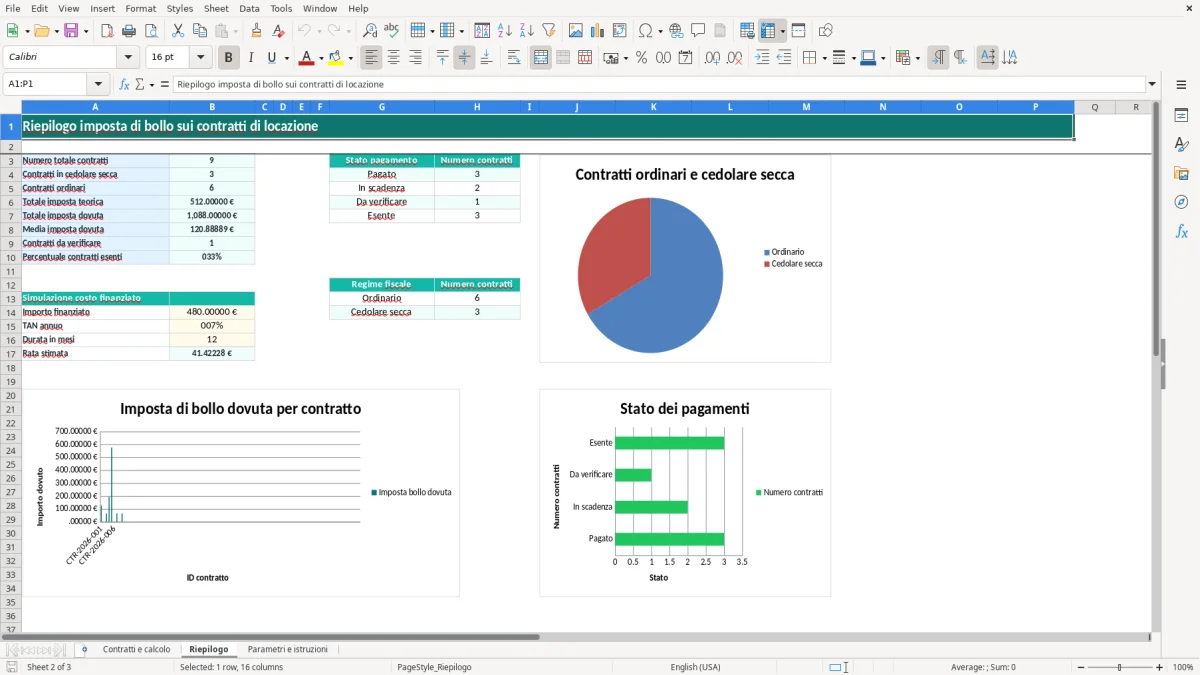Switch to the Parametri e istruzioni sheet tab

[x=288, y=649]
